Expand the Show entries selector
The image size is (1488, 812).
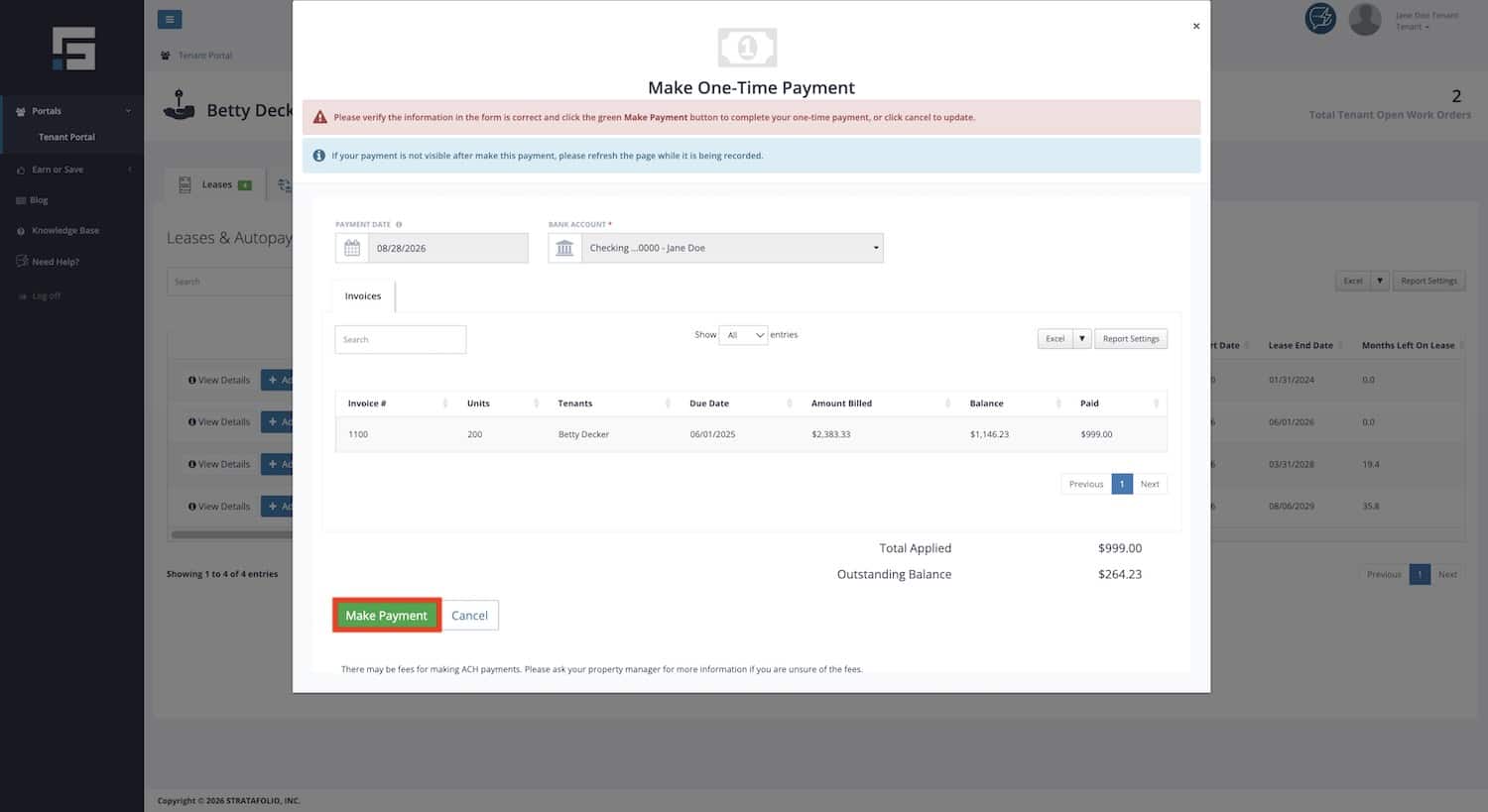point(743,335)
